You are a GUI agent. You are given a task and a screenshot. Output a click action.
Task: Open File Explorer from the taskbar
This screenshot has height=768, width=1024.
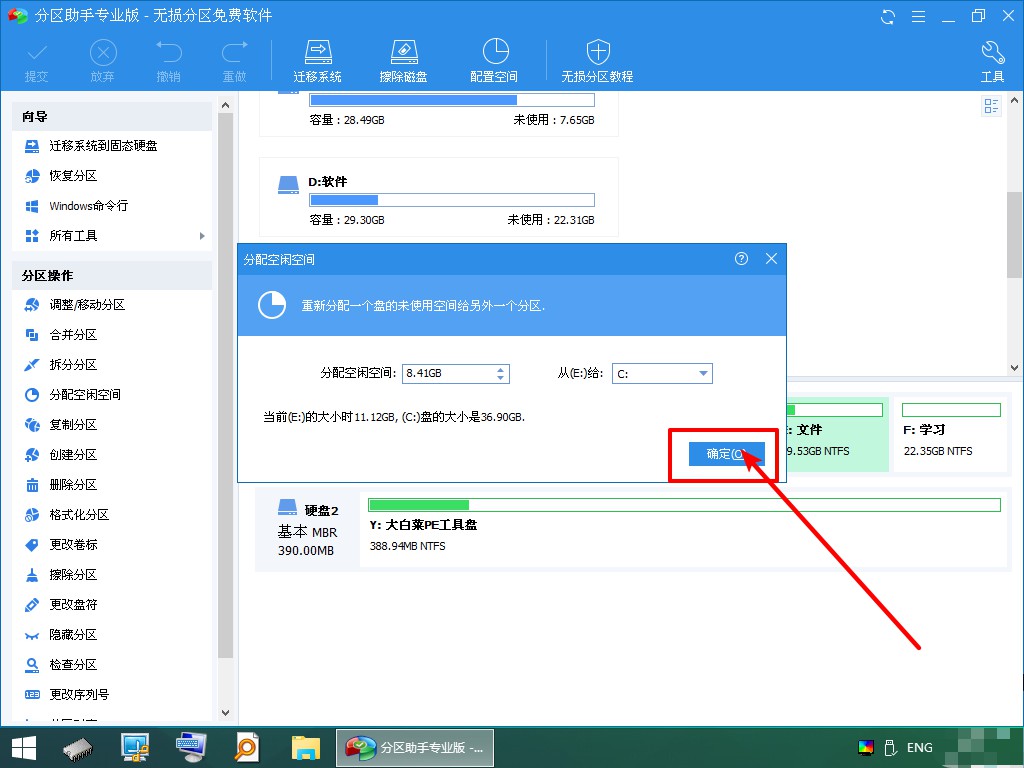pyautogui.click(x=305, y=748)
